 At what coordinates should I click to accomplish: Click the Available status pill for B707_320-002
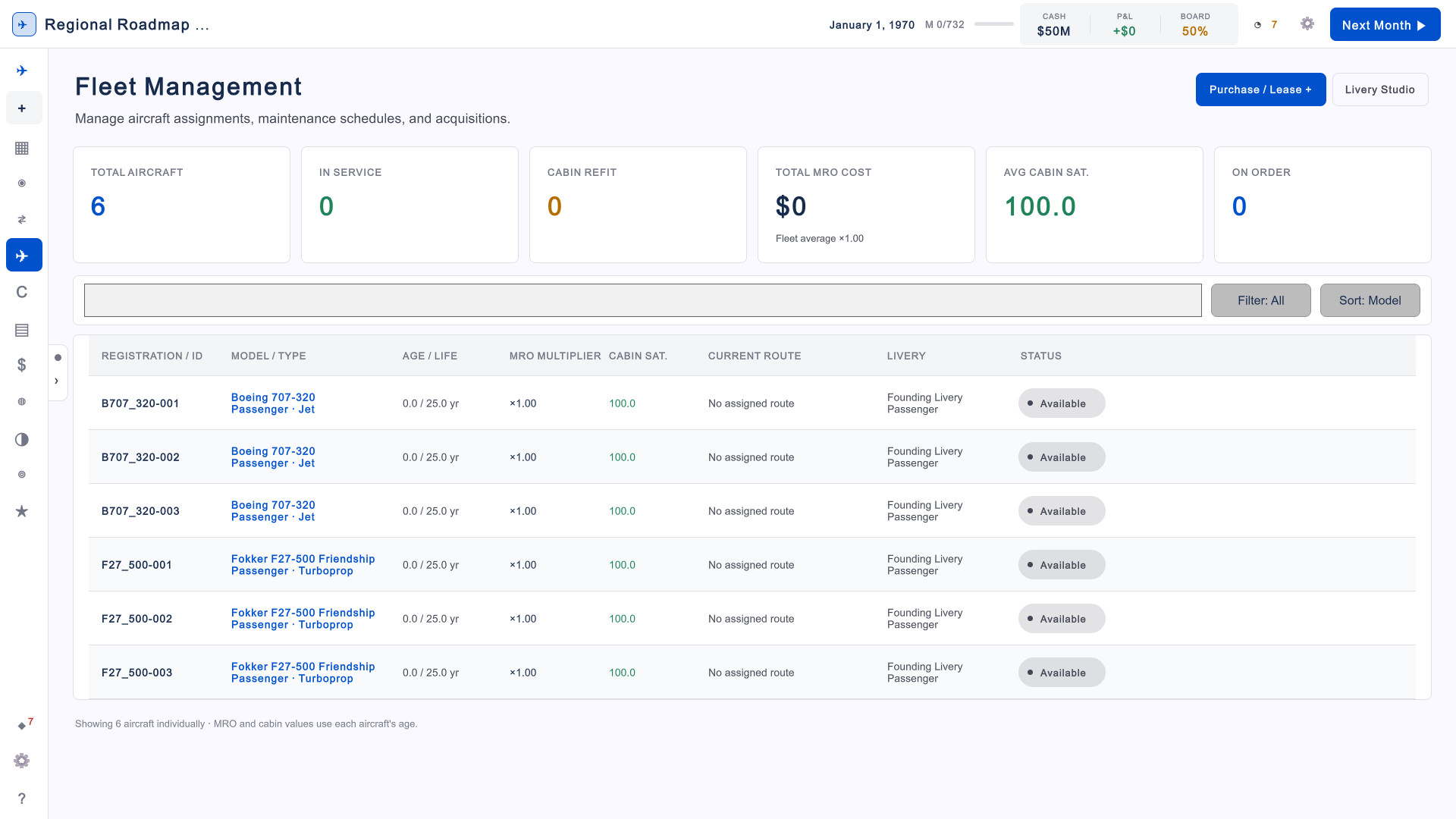coord(1062,457)
